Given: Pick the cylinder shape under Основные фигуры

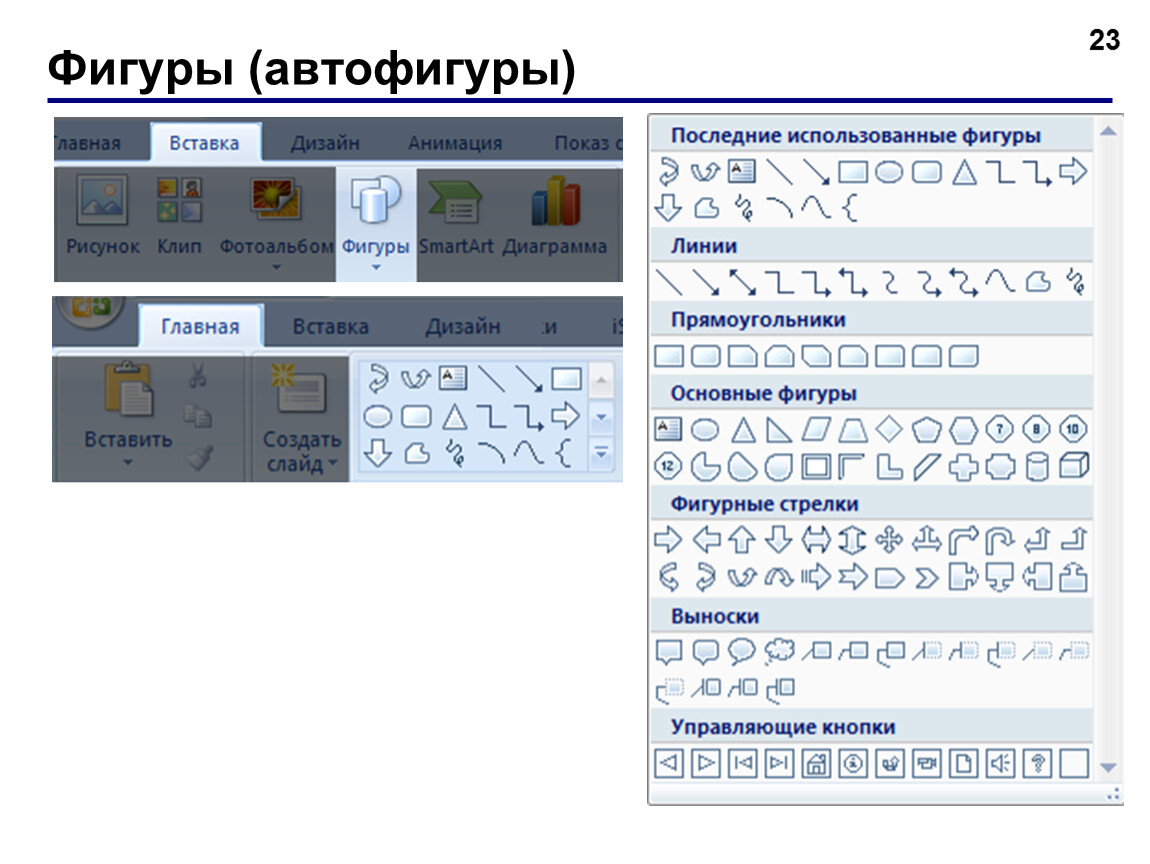Looking at the screenshot, I should [1036, 467].
